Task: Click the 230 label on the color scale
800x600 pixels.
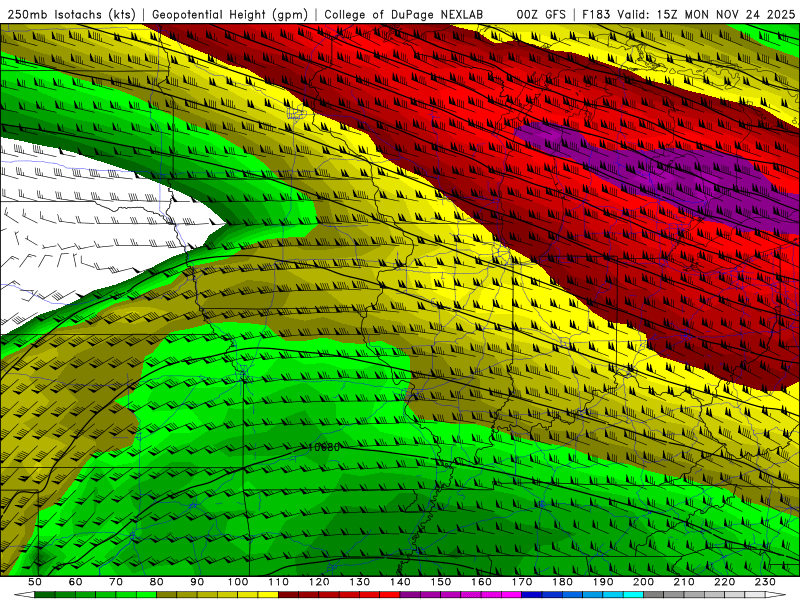Action: (765, 582)
